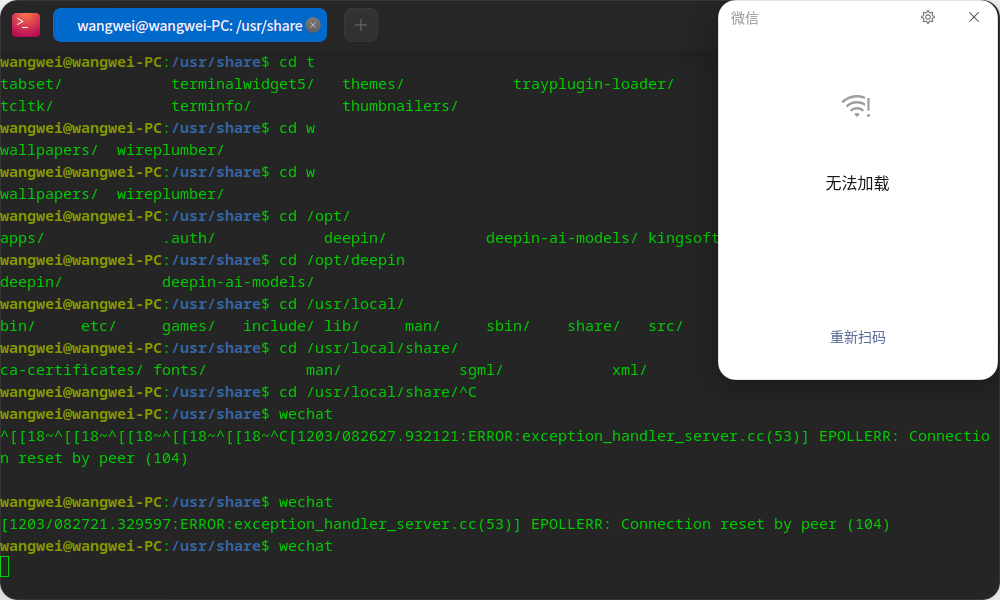The height and width of the screenshot is (600, 1000).
Task: Click the kingsoft entry in the terminal output
Action: tap(683, 238)
